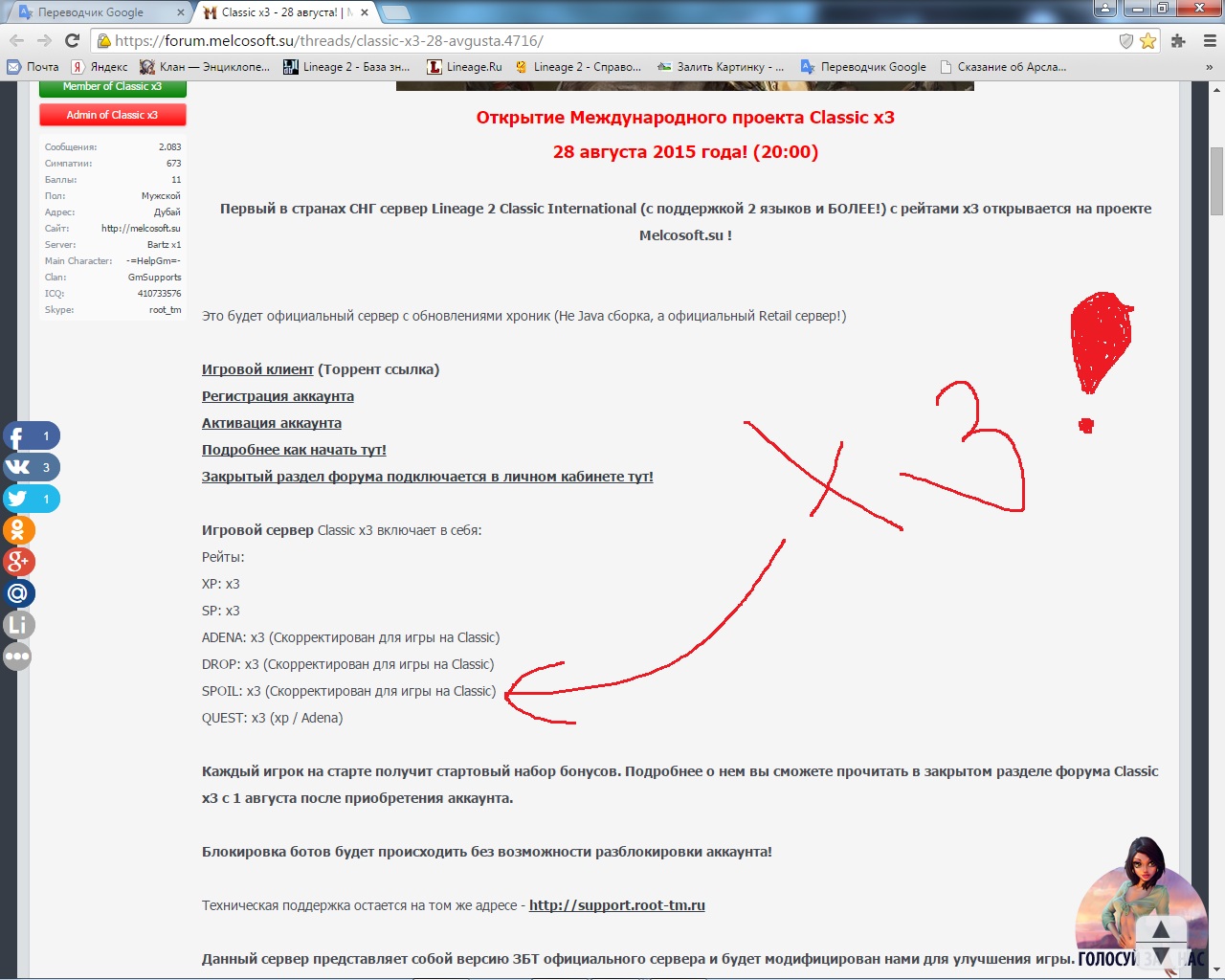Image resolution: width=1225 pixels, height=980 pixels.
Task: Open the Подробнее как начать тут! link
Action: point(294,450)
